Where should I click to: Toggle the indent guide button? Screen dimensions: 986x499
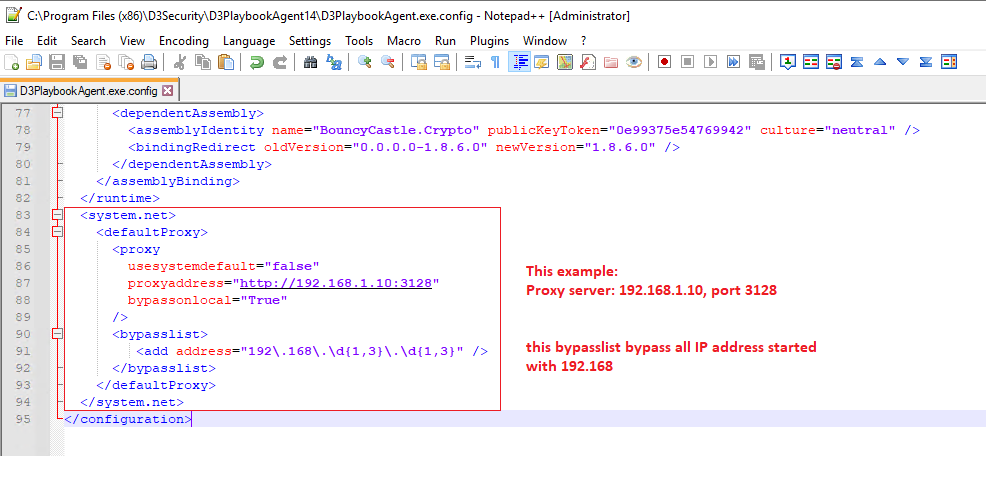click(x=519, y=62)
